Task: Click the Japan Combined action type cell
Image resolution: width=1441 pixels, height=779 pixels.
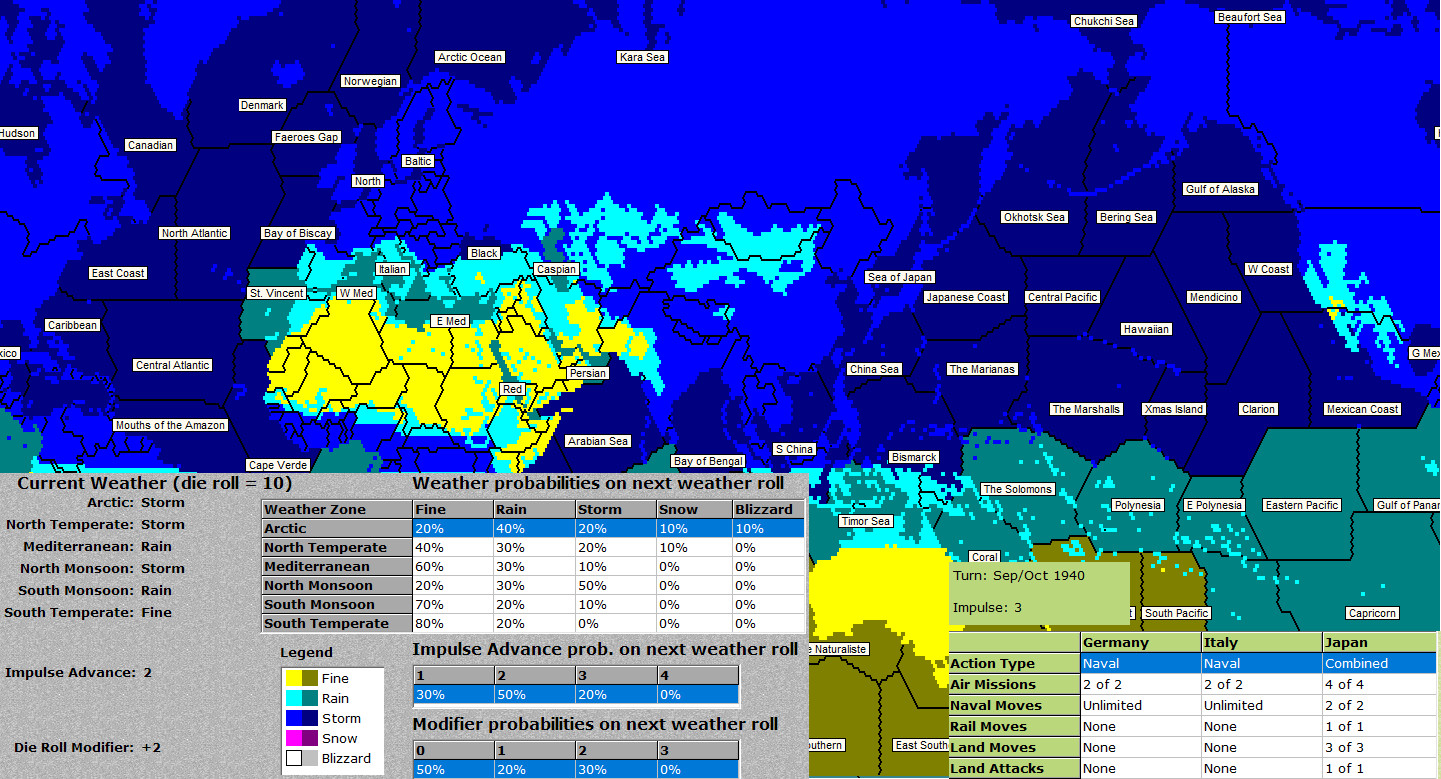Action: (1379, 663)
